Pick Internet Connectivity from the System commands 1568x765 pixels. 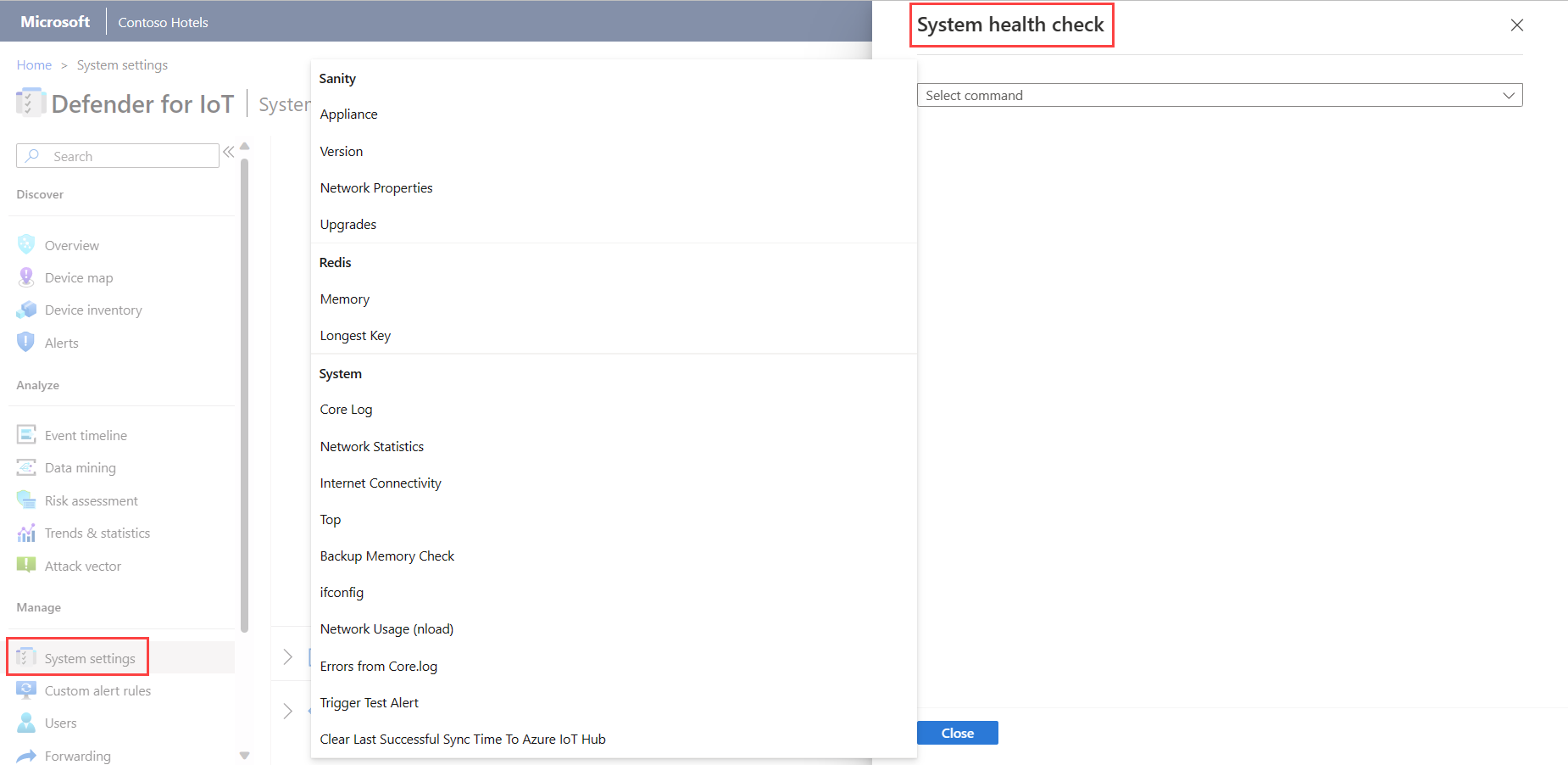pyautogui.click(x=381, y=483)
